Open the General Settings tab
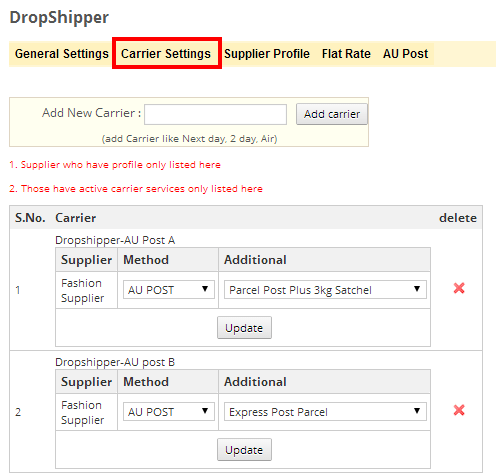This screenshot has width=496, height=473. coord(62,54)
